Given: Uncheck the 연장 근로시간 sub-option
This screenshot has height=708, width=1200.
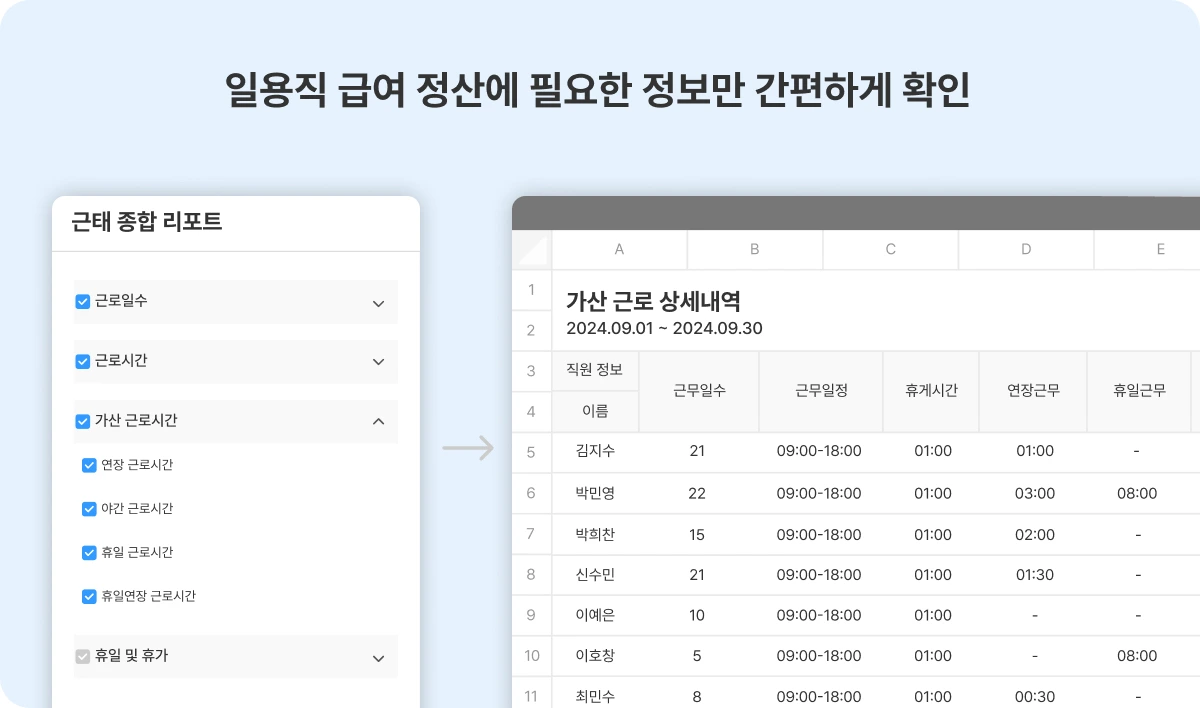Looking at the screenshot, I should (x=89, y=465).
